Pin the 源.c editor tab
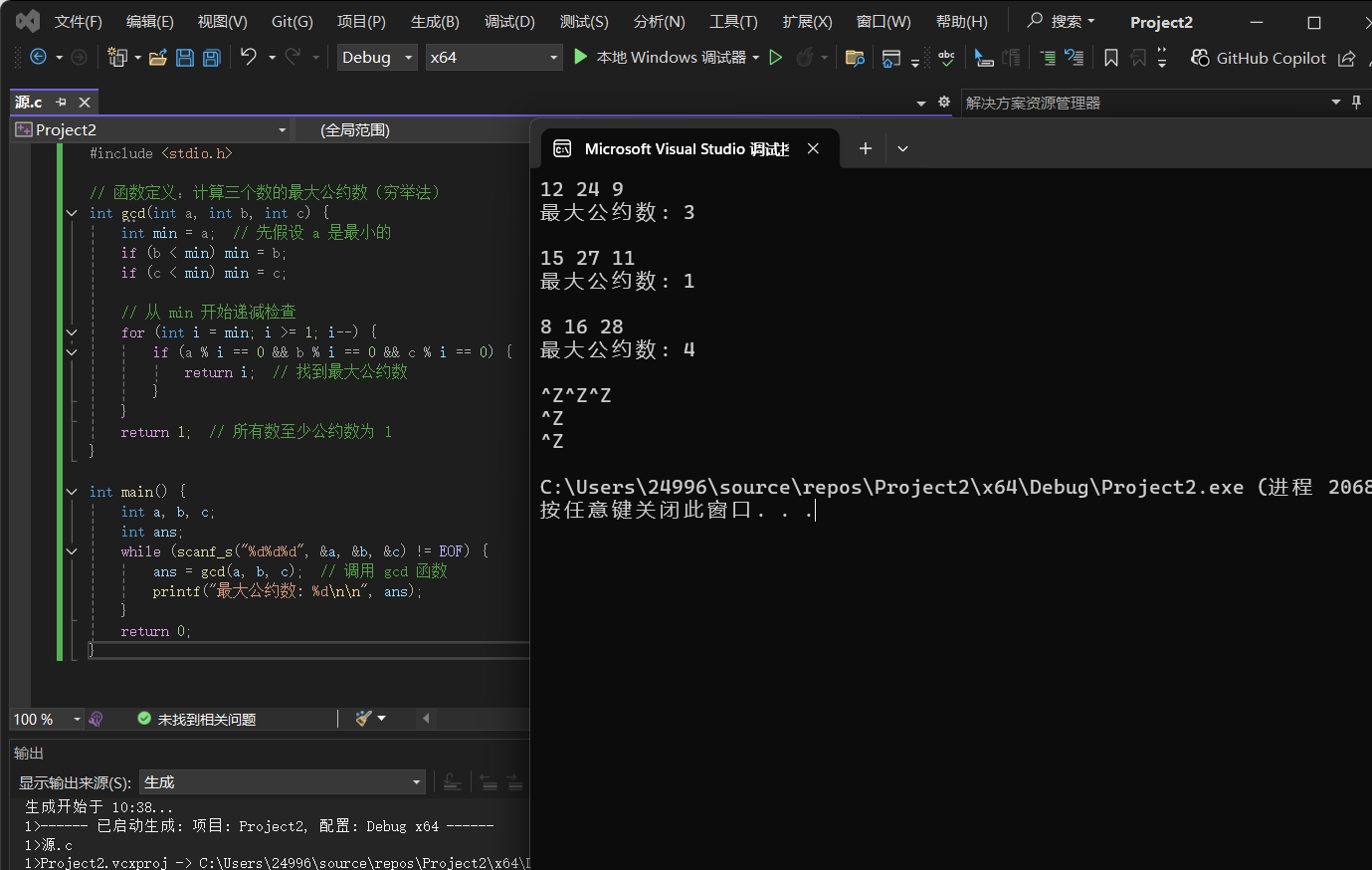Viewport: 1372px width, 870px height. (62, 102)
